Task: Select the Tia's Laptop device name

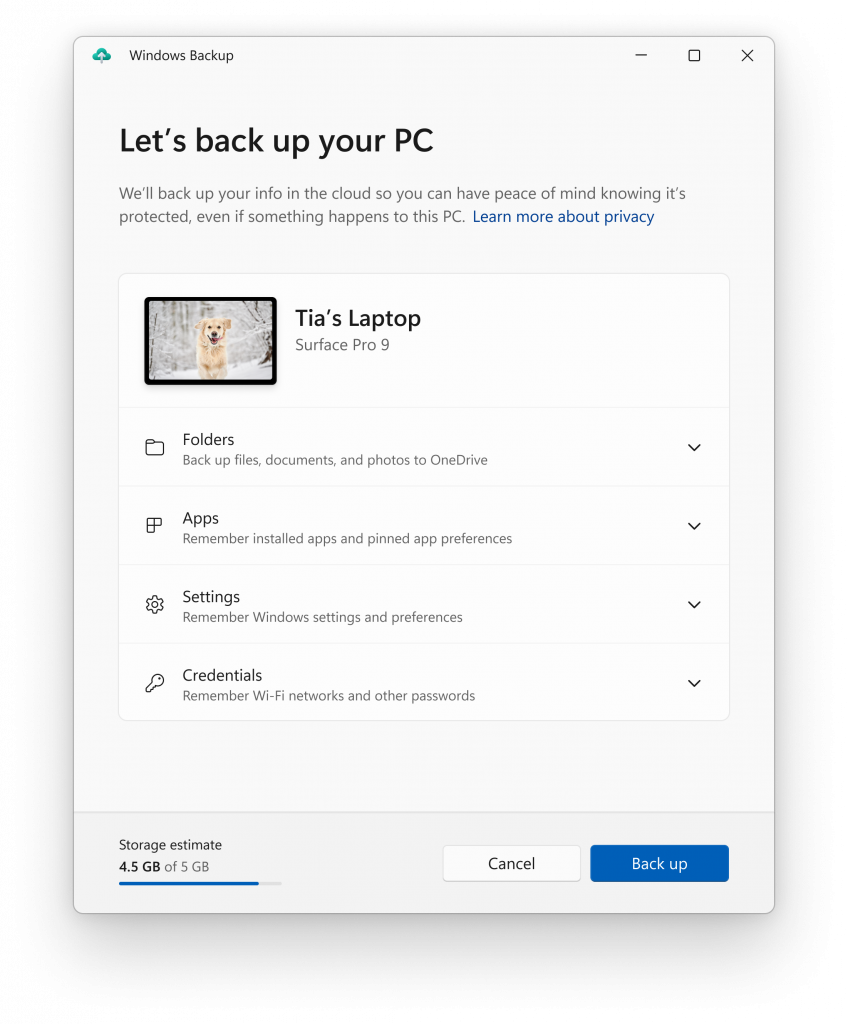Action: pyautogui.click(x=358, y=318)
